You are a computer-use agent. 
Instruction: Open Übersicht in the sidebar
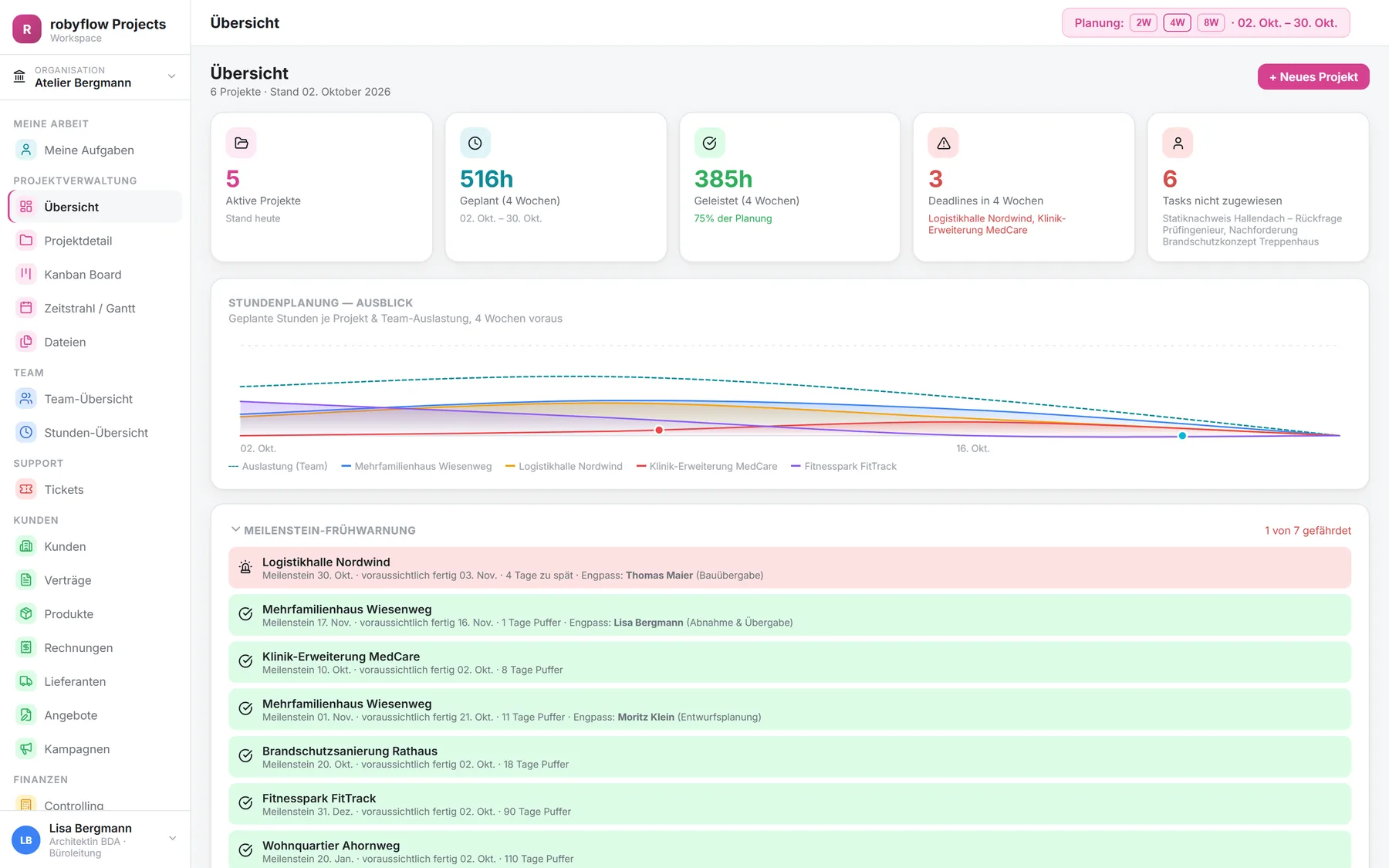click(95, 207)
